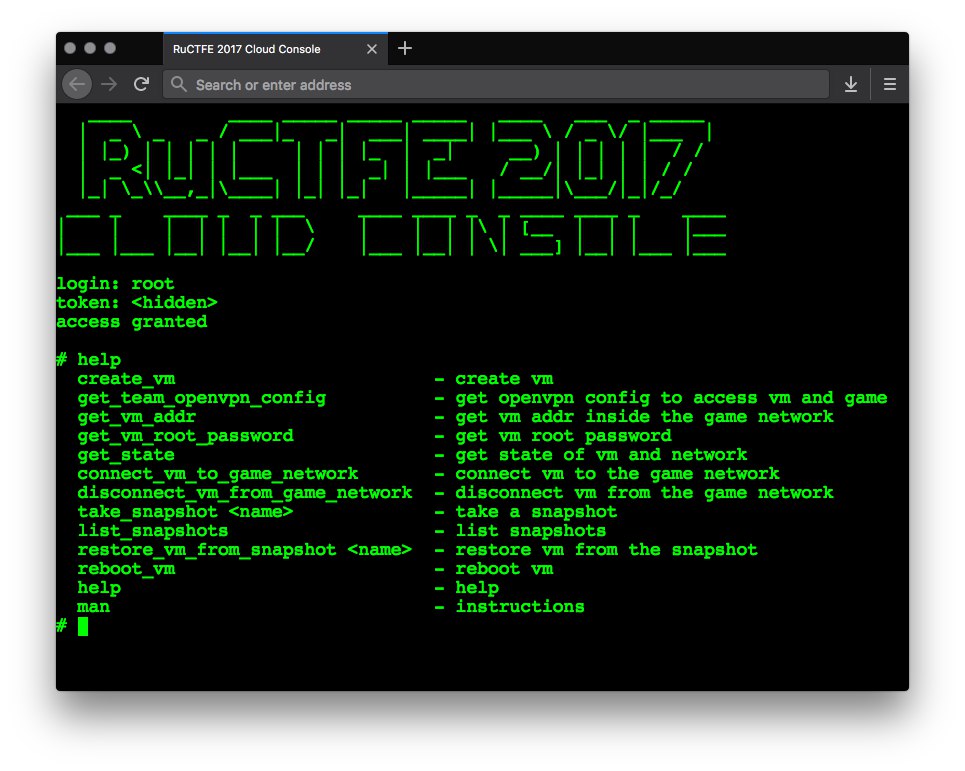Focus the Search or enter address field

495,84
